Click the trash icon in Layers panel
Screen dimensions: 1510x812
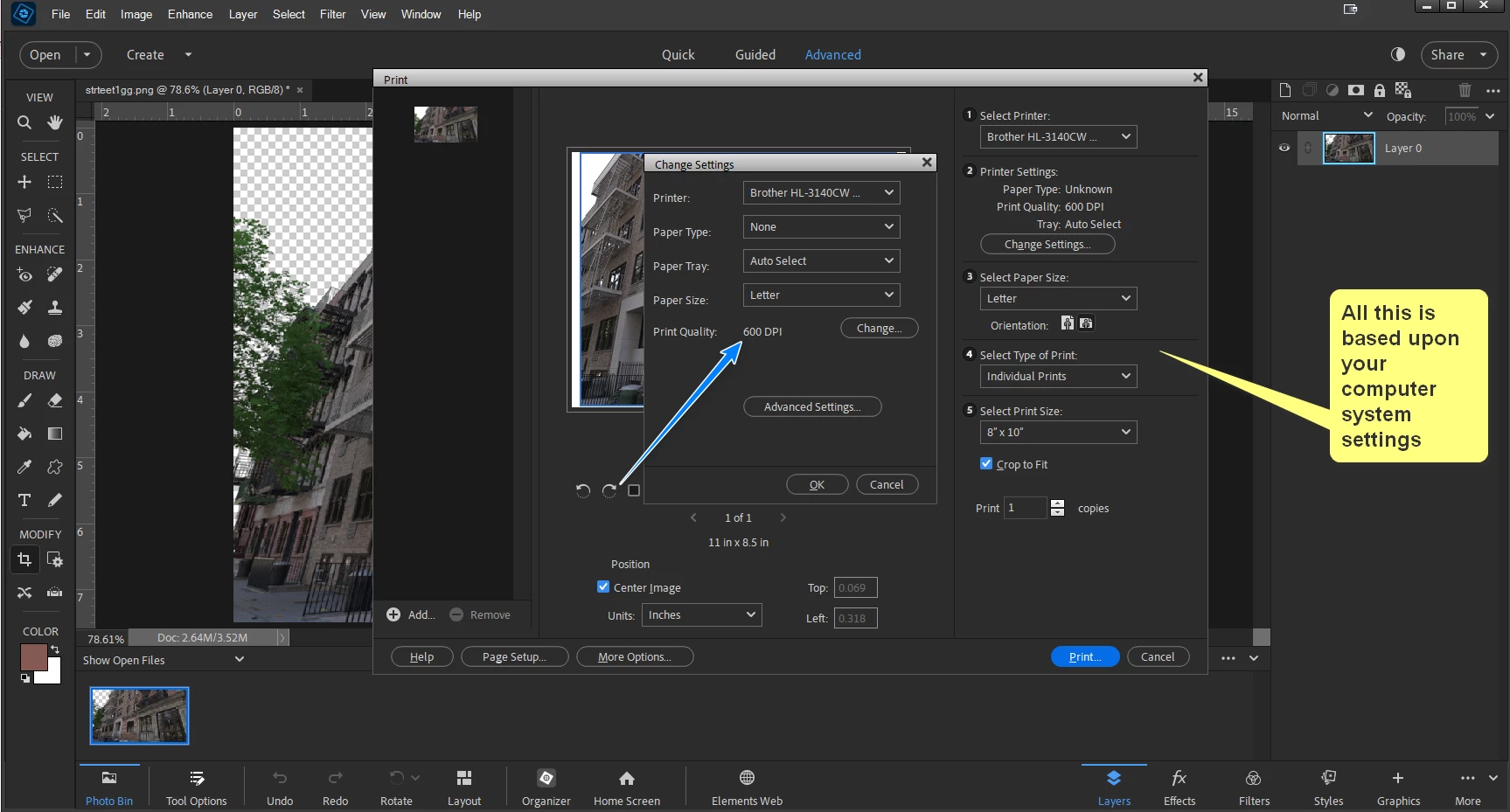click(1465, 90)
